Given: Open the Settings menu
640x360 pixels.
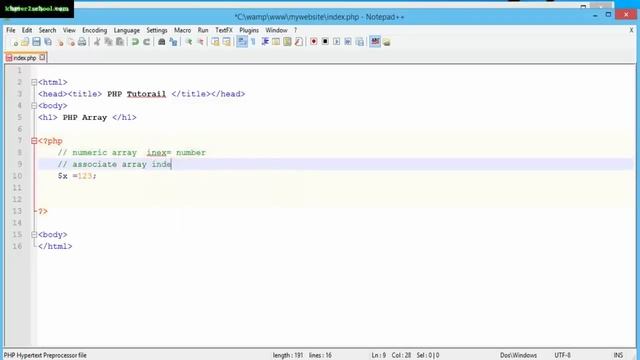Looking at the screenshot, I should (157, 30).
